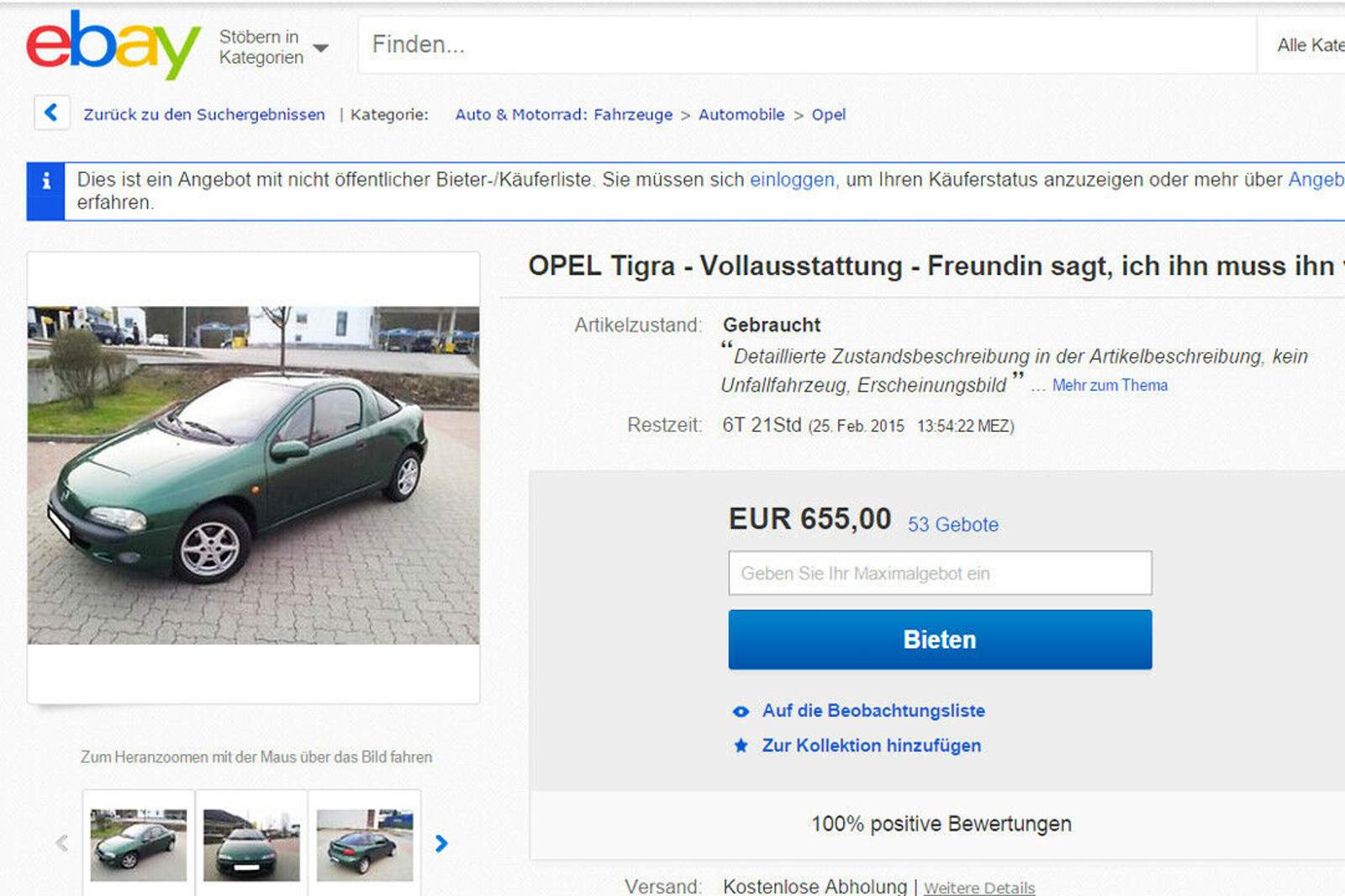Select the first car thumbnail
Image resolution: width=1345 pixels, height=896 pixels.
[x=139, y=844]
